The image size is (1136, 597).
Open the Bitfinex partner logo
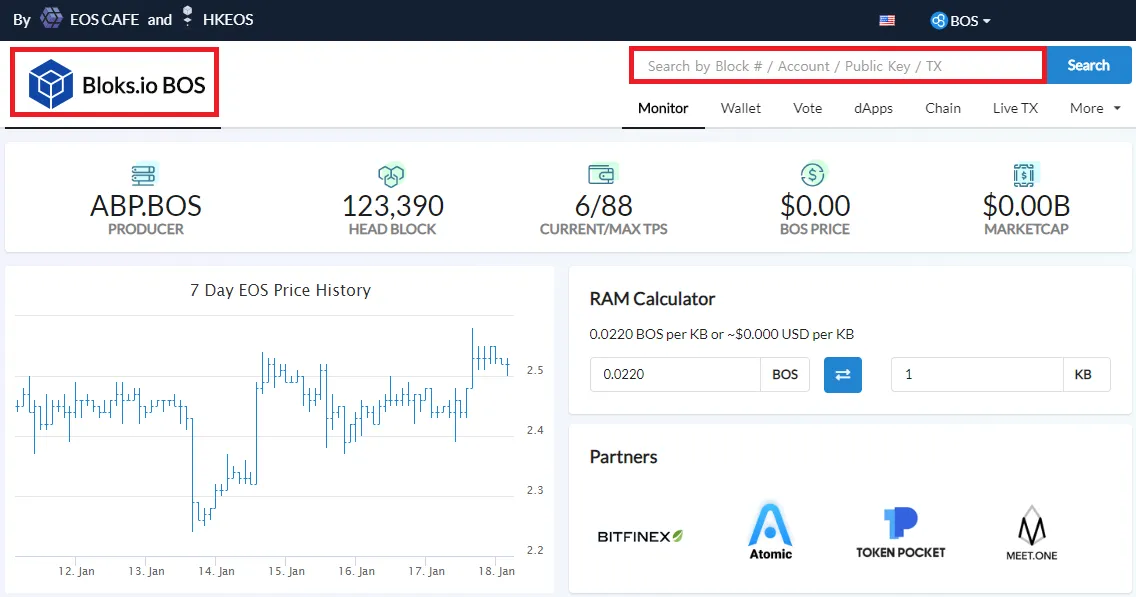(640, 537)
